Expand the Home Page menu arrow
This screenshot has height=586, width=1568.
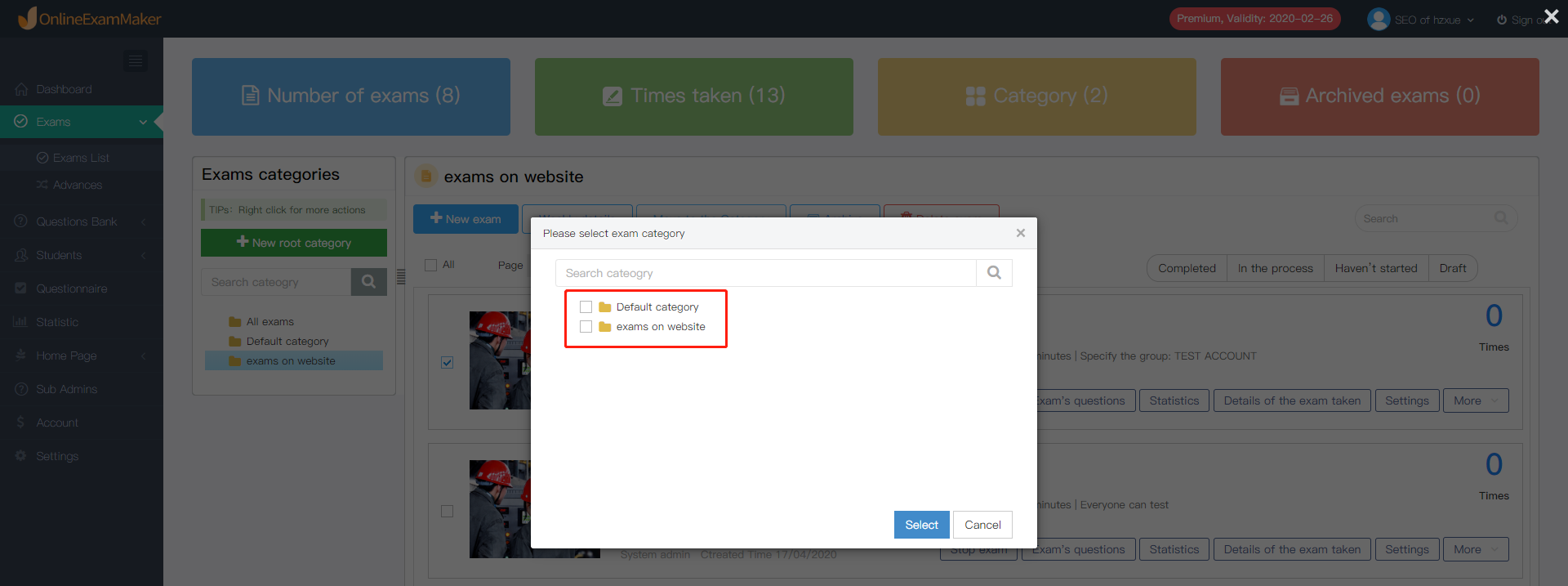144,356
